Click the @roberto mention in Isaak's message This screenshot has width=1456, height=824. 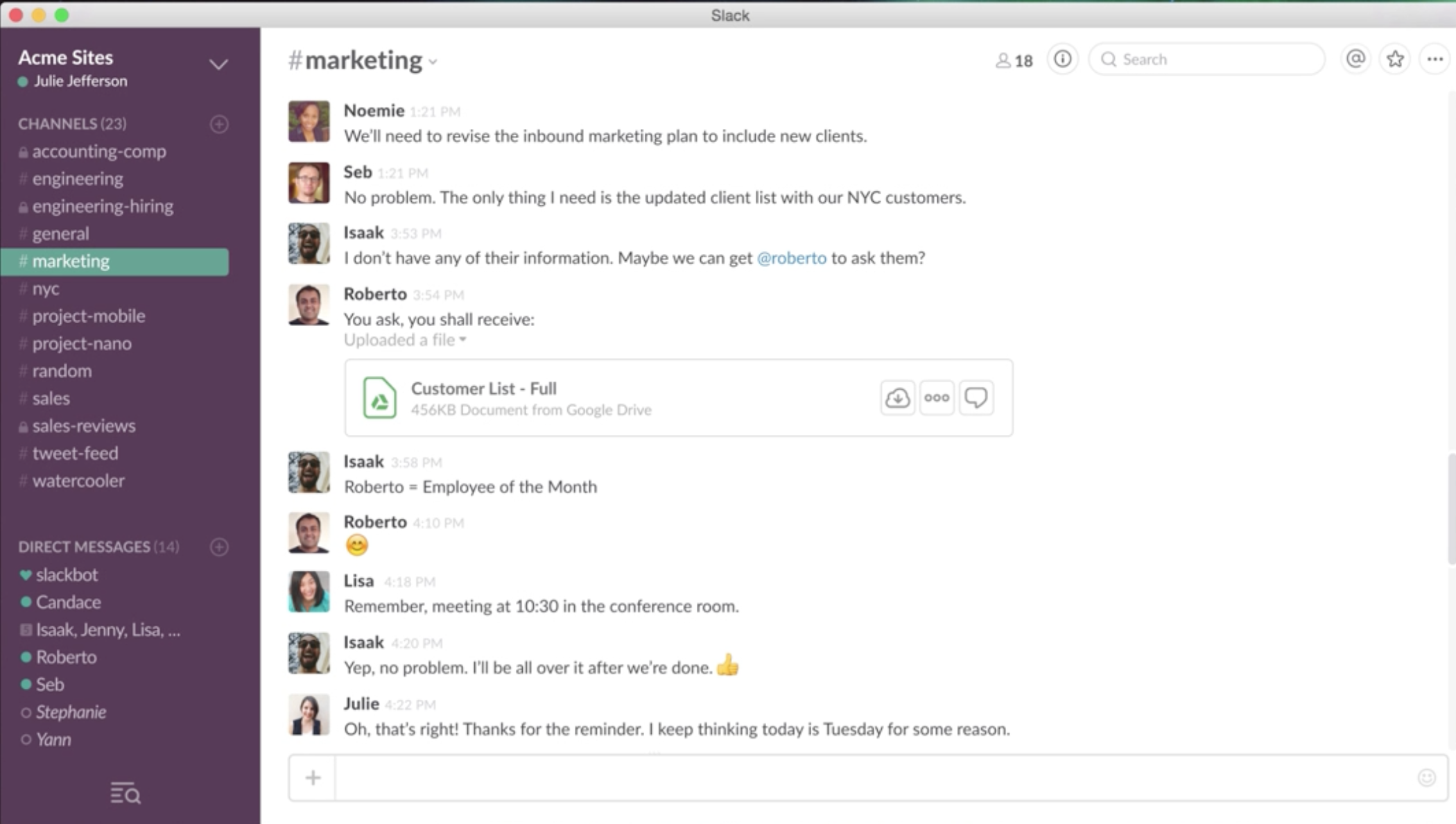pyautogui.click(x=792, y=258)
